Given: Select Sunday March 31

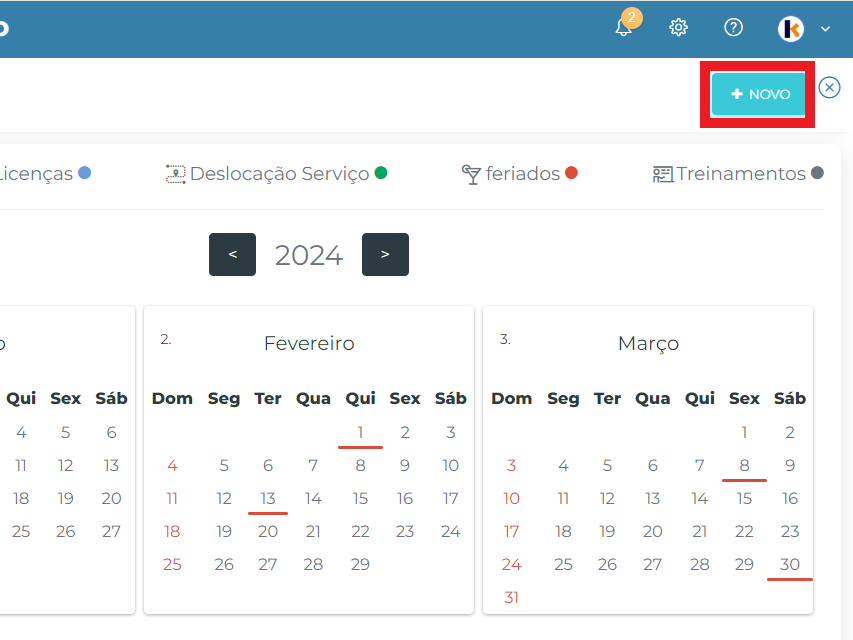Looking at the screenshot, I should [511, 598].
